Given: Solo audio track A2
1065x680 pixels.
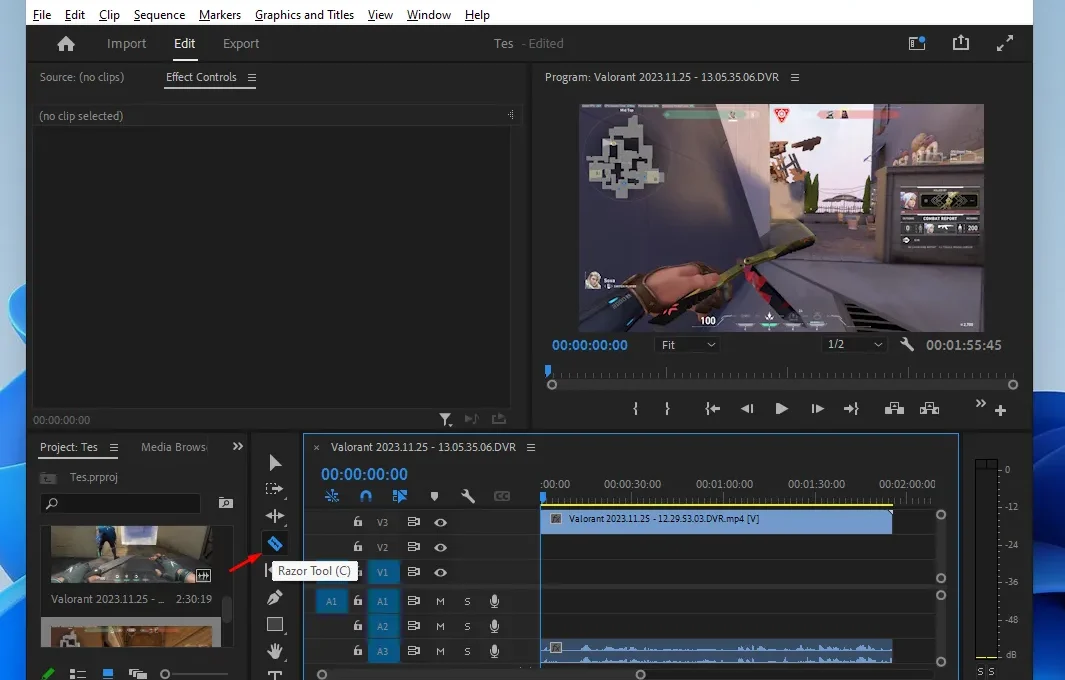Looking at the screenshot, I should 467,626.
